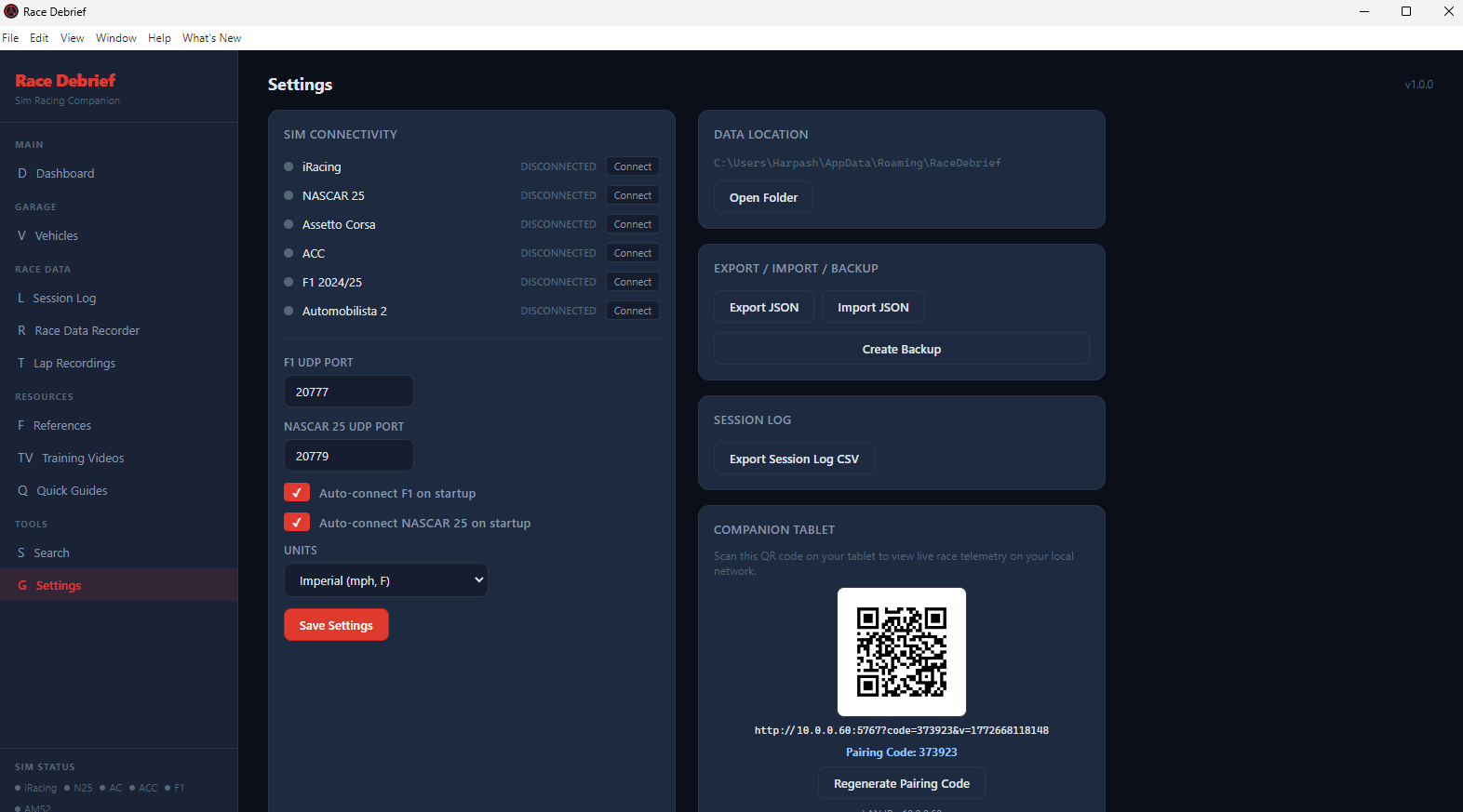This screenshot has width=1463, height=812.
Task: Connect to NASCAR 25 sim
Action: [633, 195]
